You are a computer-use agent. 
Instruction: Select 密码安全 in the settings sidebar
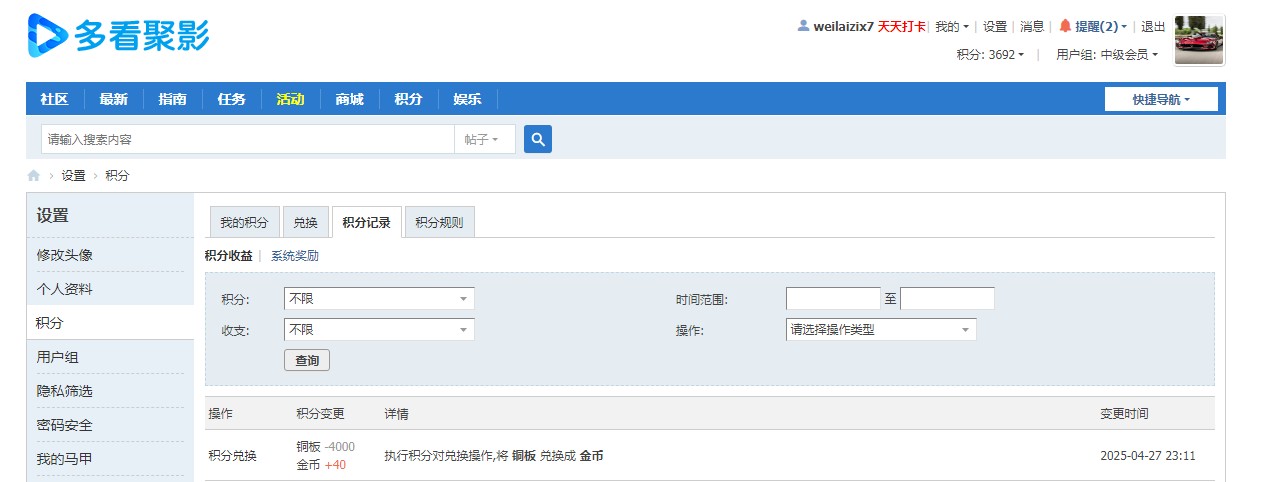(x=64, y=426)
